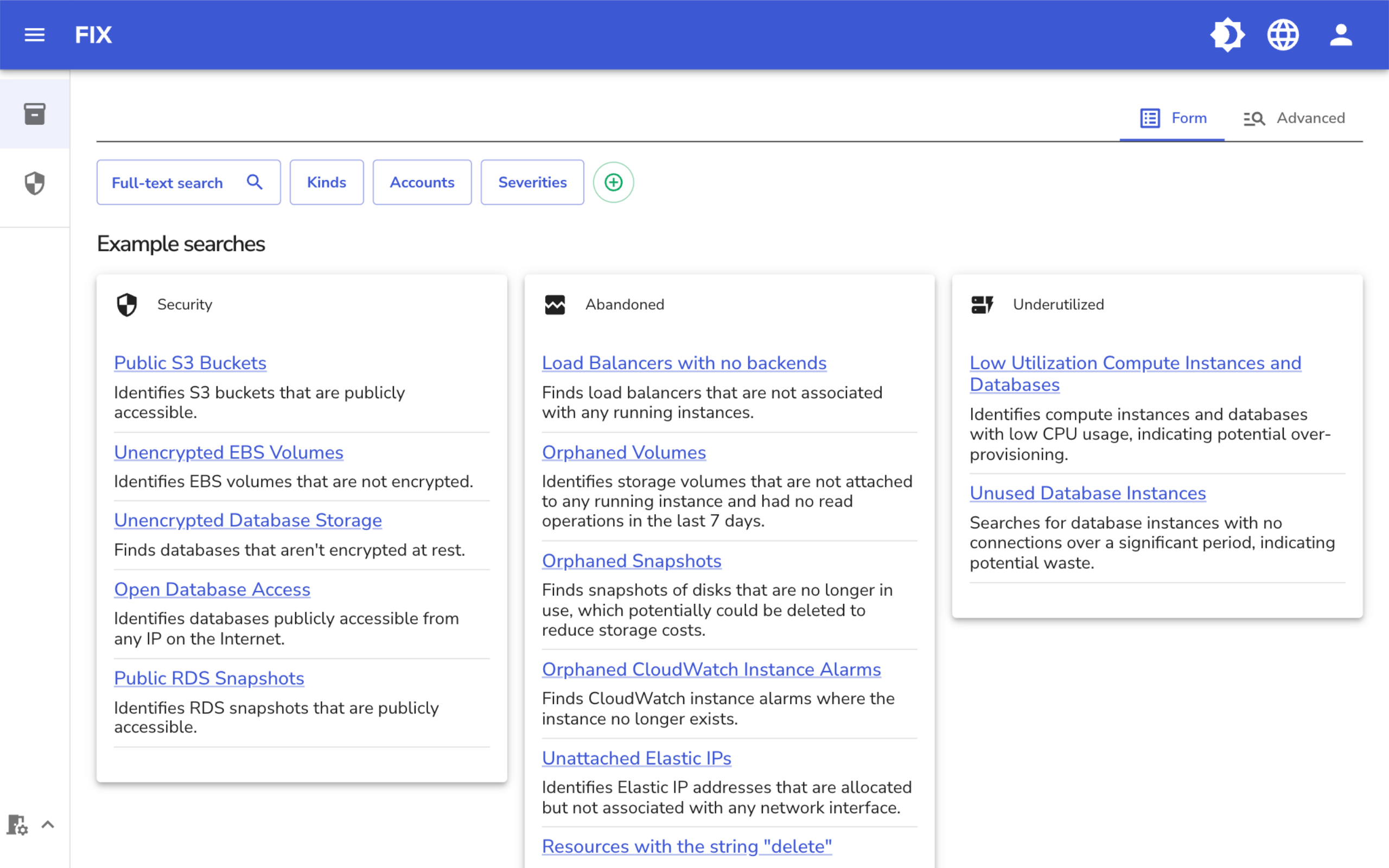Click description about Elastic IP addresses allocated
Viewport: 1389px width, 868px height.
click(x=727, y=797)
